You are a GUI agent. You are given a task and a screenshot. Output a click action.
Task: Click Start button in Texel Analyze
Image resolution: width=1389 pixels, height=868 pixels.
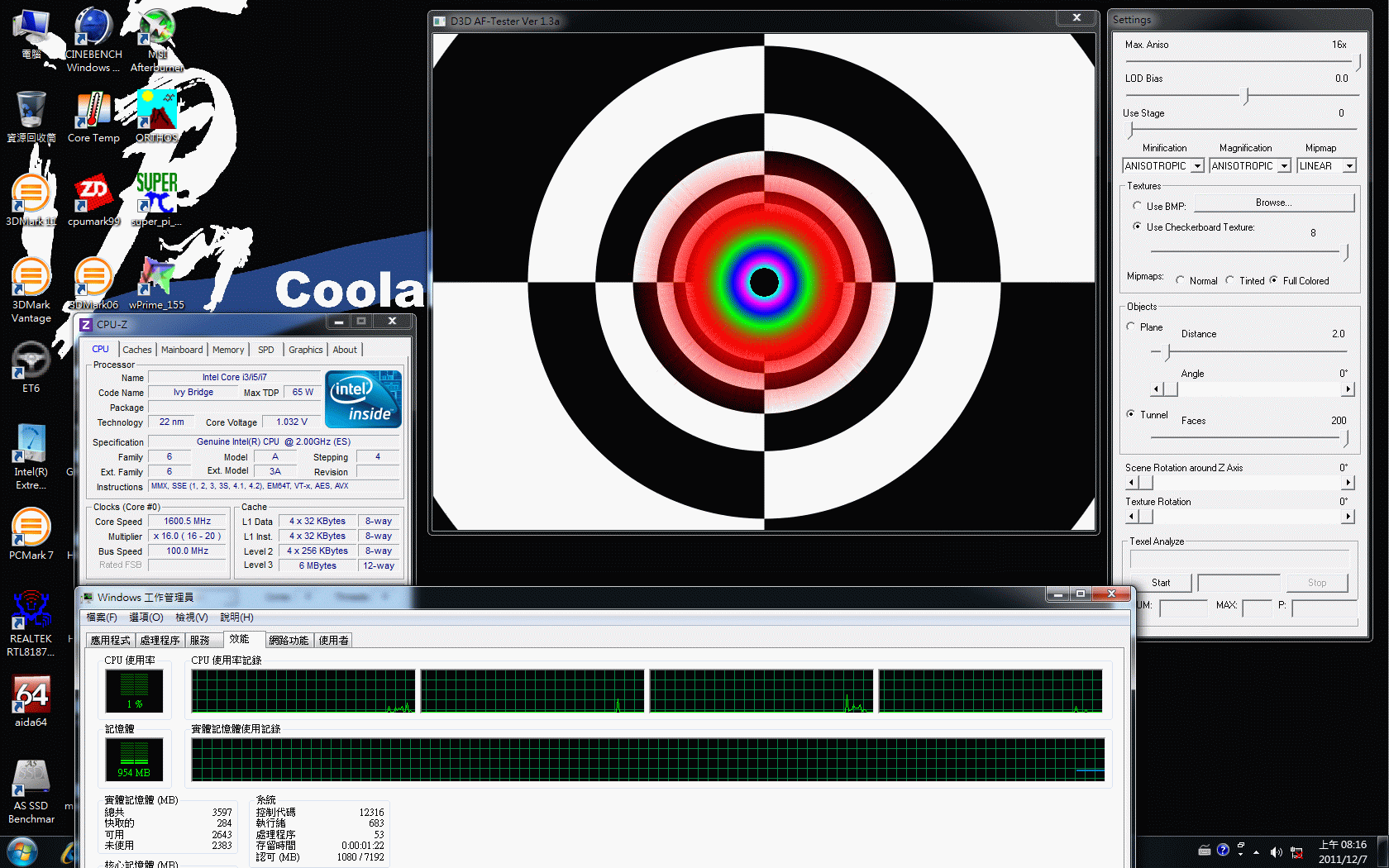(x=1161, y=583)
